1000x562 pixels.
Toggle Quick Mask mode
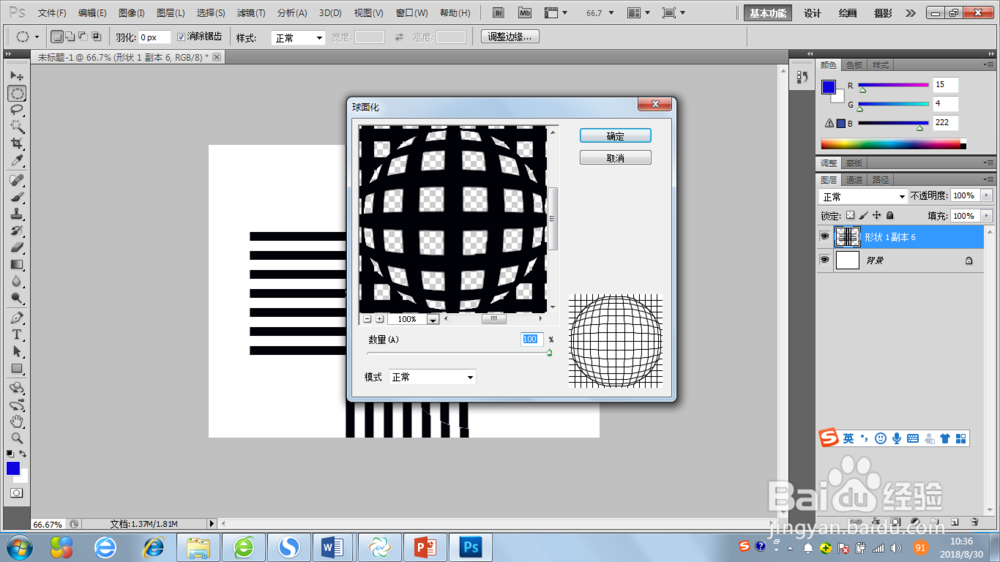coord(17,493)
